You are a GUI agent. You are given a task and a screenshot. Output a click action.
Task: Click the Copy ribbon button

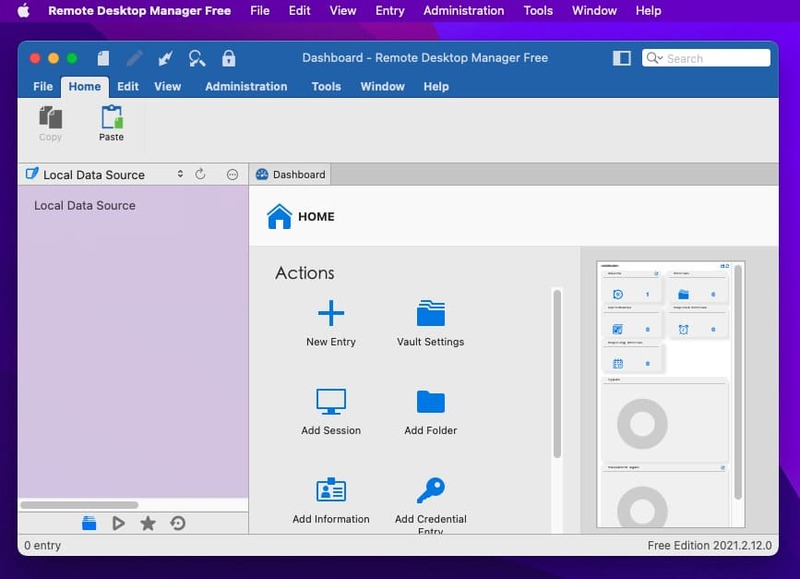point(50,123)
